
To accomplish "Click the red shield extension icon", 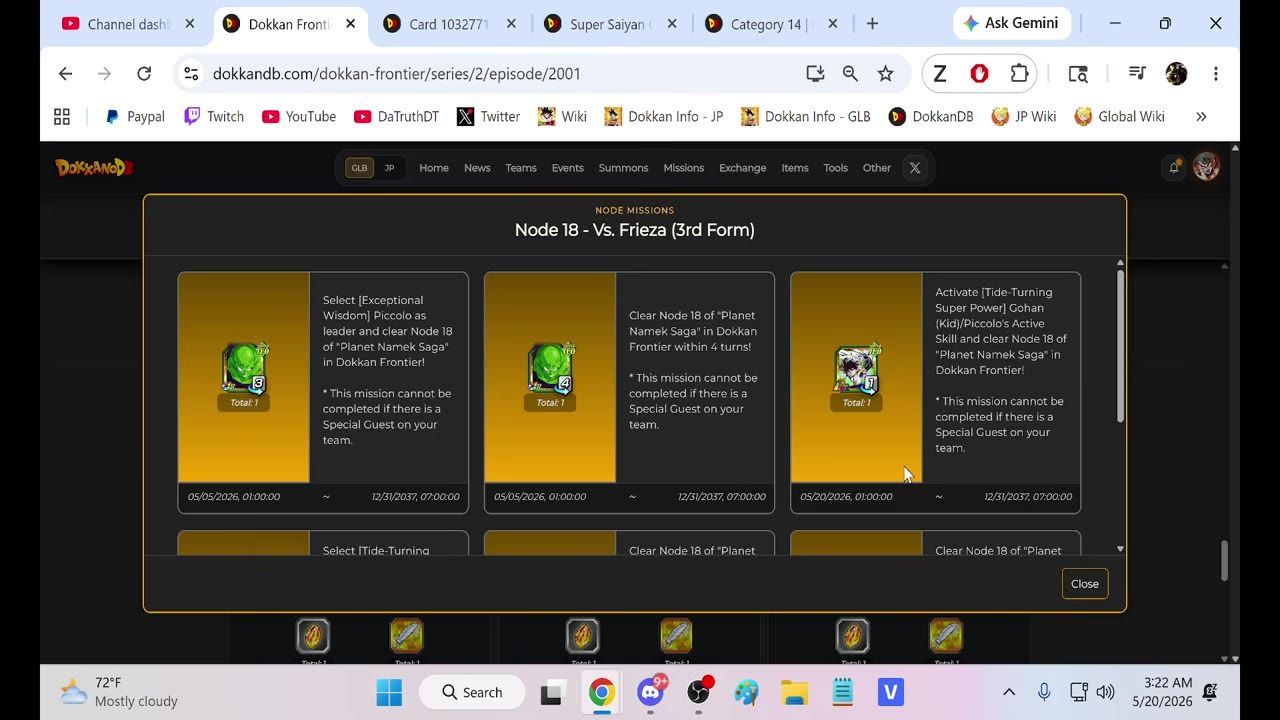I will (x=979, y=73).
